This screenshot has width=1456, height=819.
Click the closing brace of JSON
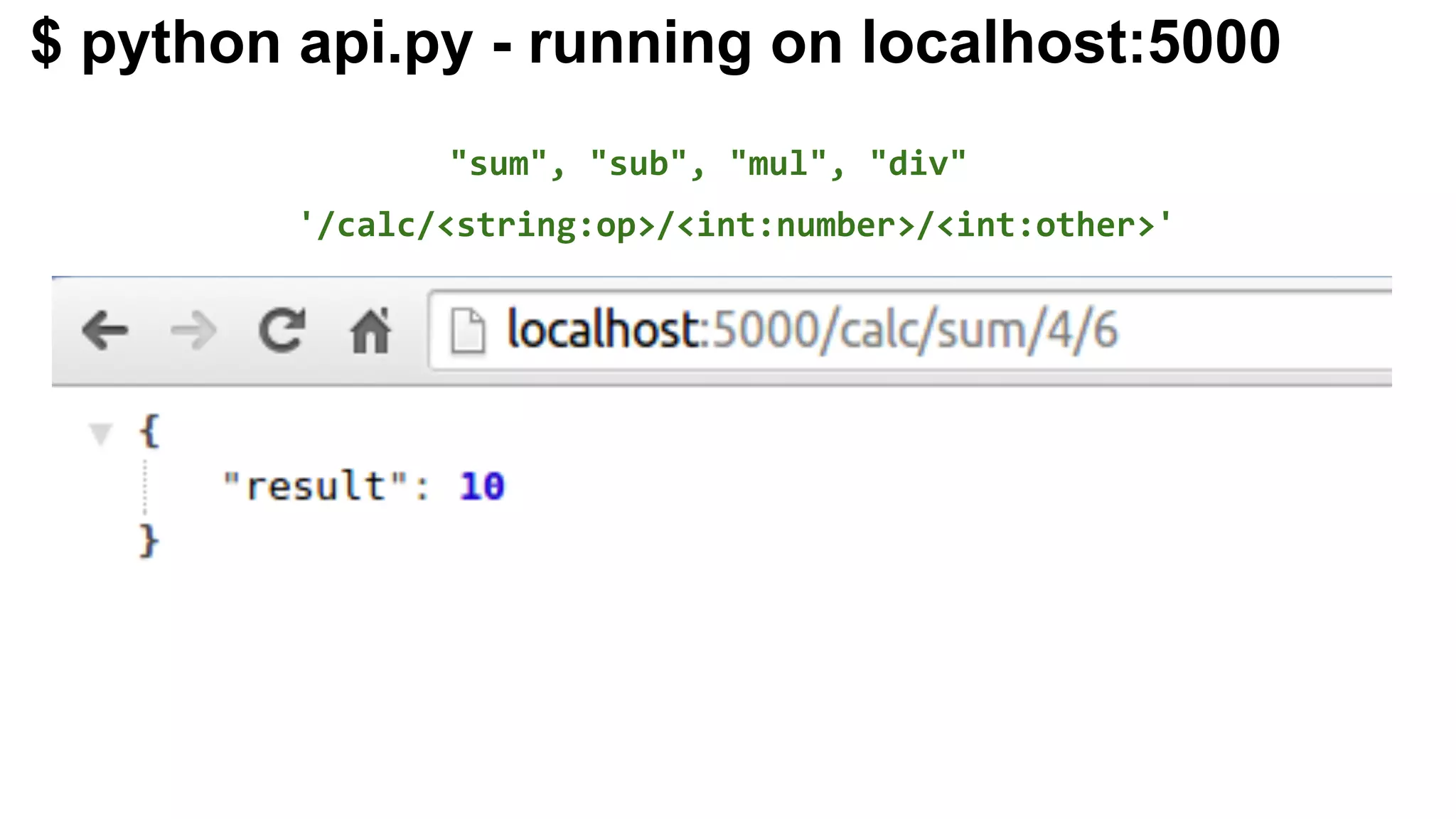[149, 542]
